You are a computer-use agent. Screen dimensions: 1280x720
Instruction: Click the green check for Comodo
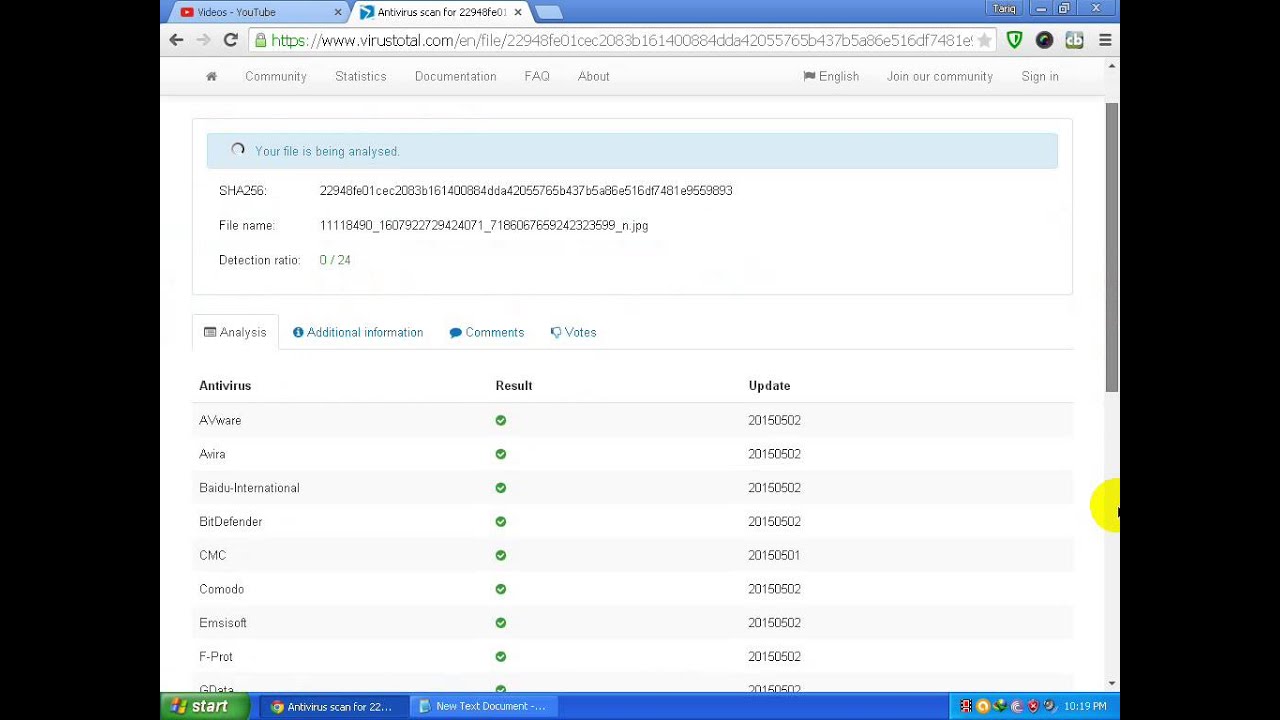pyautogui.click(x=501, y=589)
